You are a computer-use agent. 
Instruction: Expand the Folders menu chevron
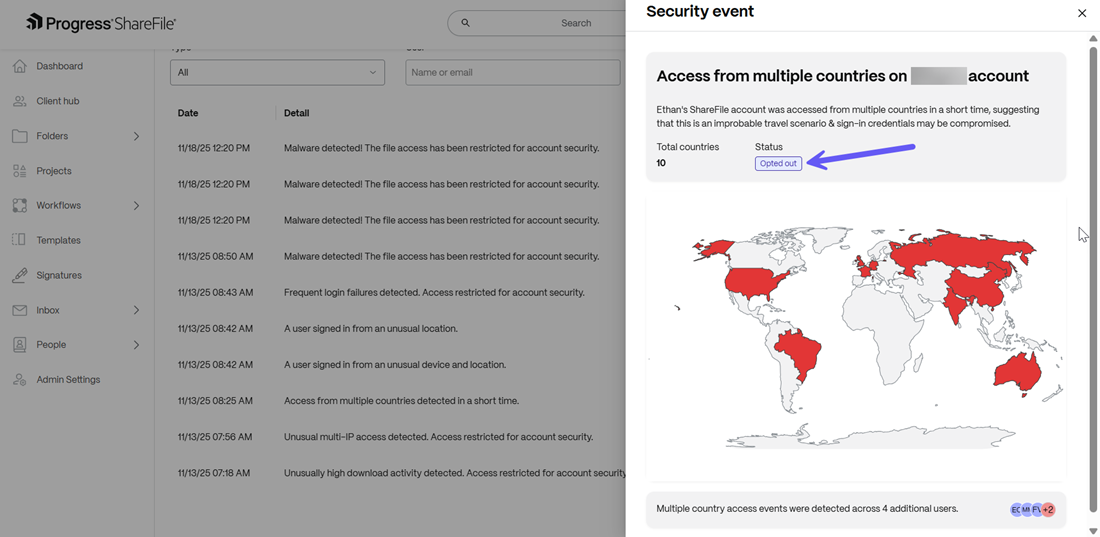137,136
